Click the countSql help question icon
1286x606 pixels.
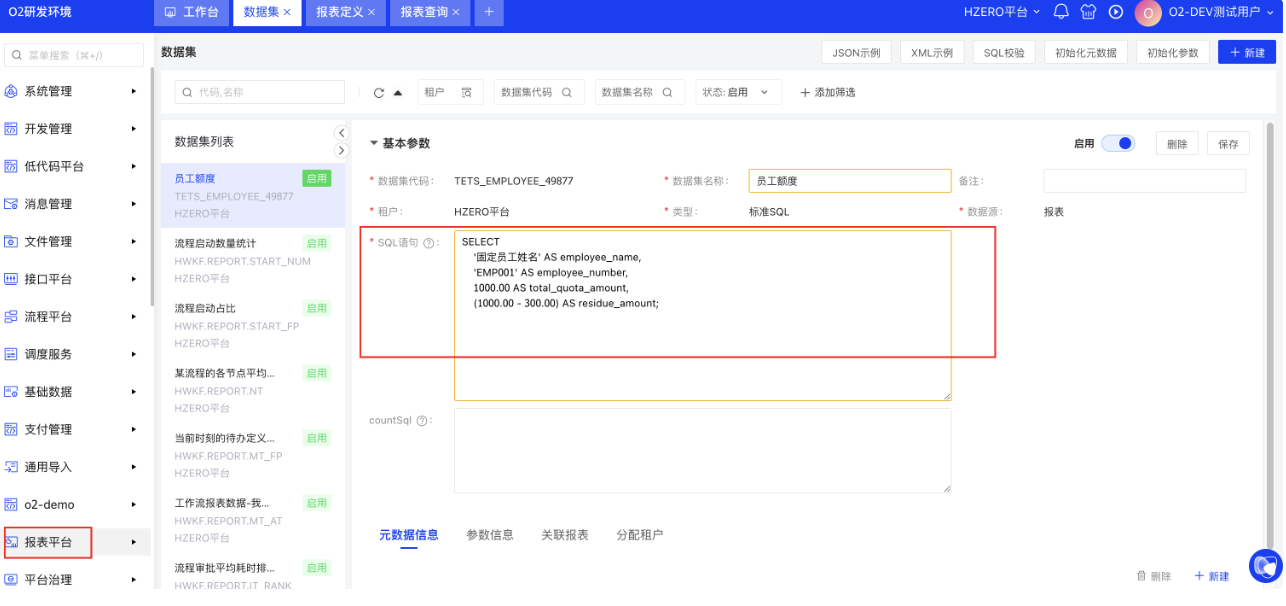(421, 421)
